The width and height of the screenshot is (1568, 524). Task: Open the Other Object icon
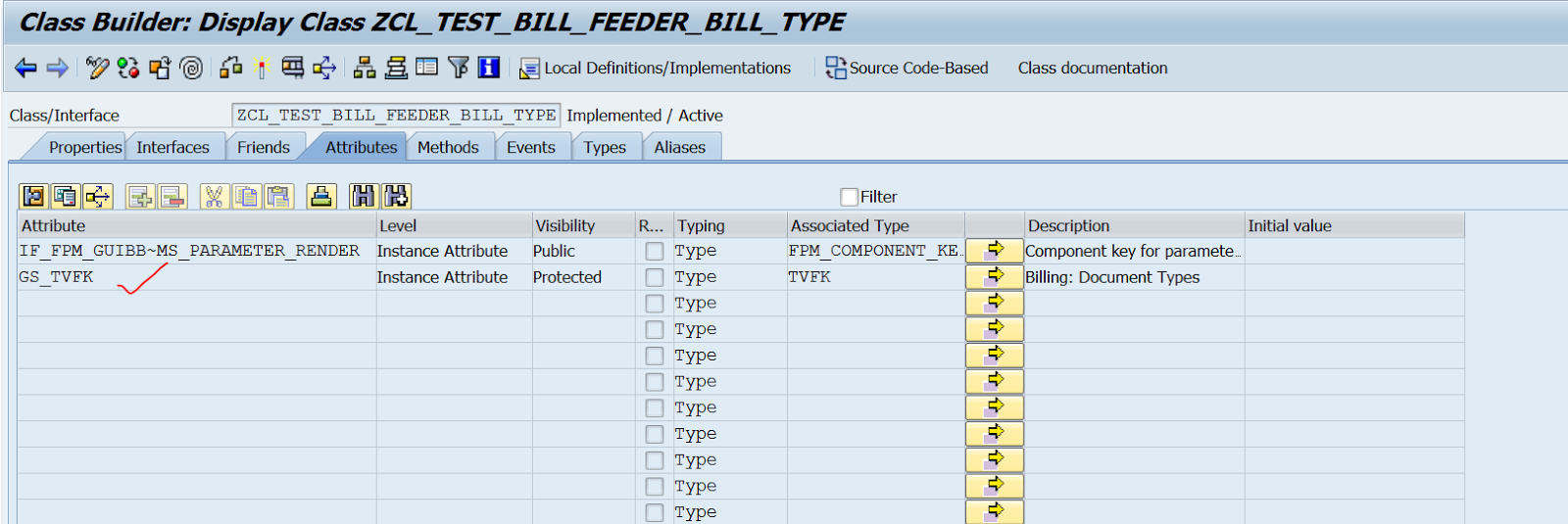click(160, 68)
